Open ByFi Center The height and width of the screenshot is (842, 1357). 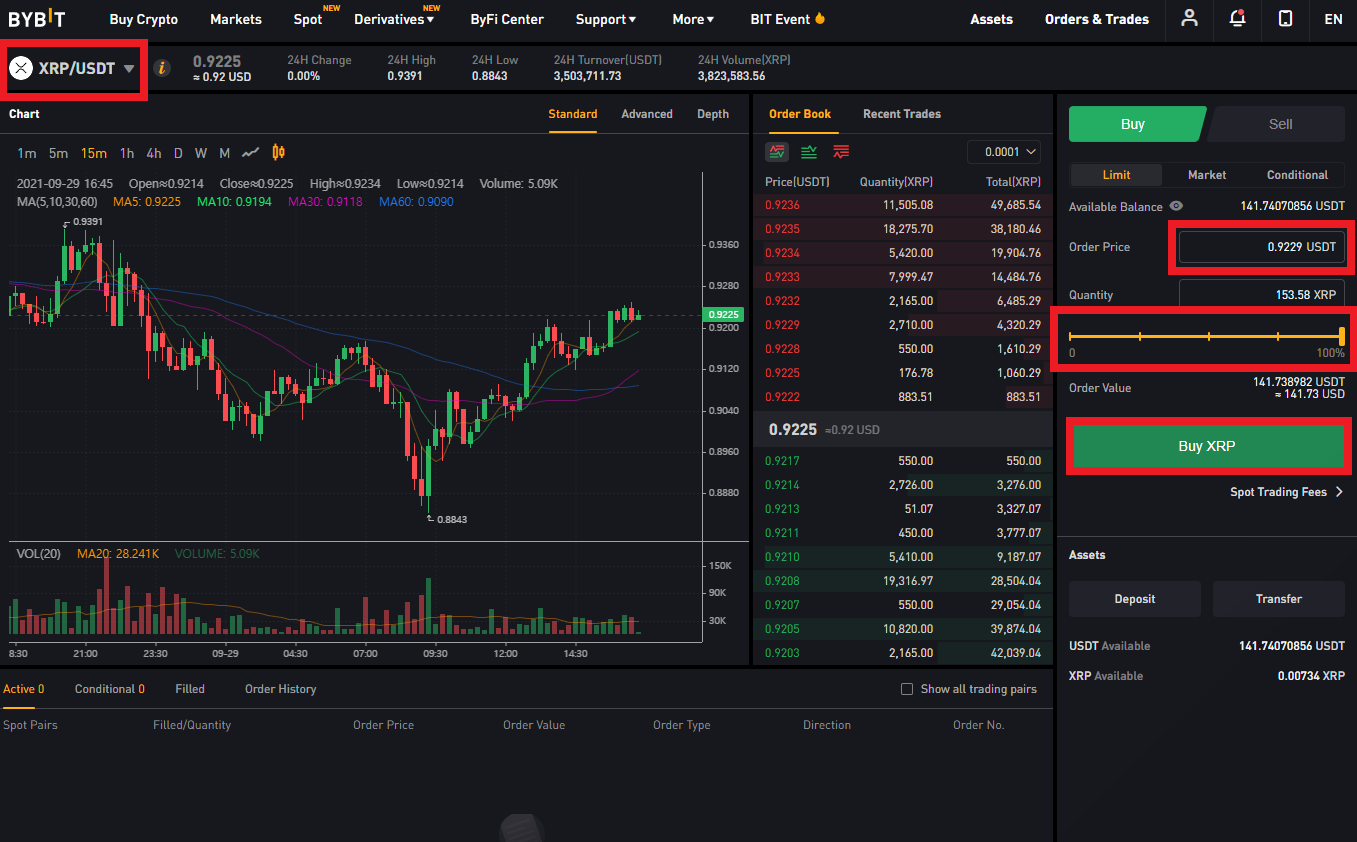[x=508, y=19]
